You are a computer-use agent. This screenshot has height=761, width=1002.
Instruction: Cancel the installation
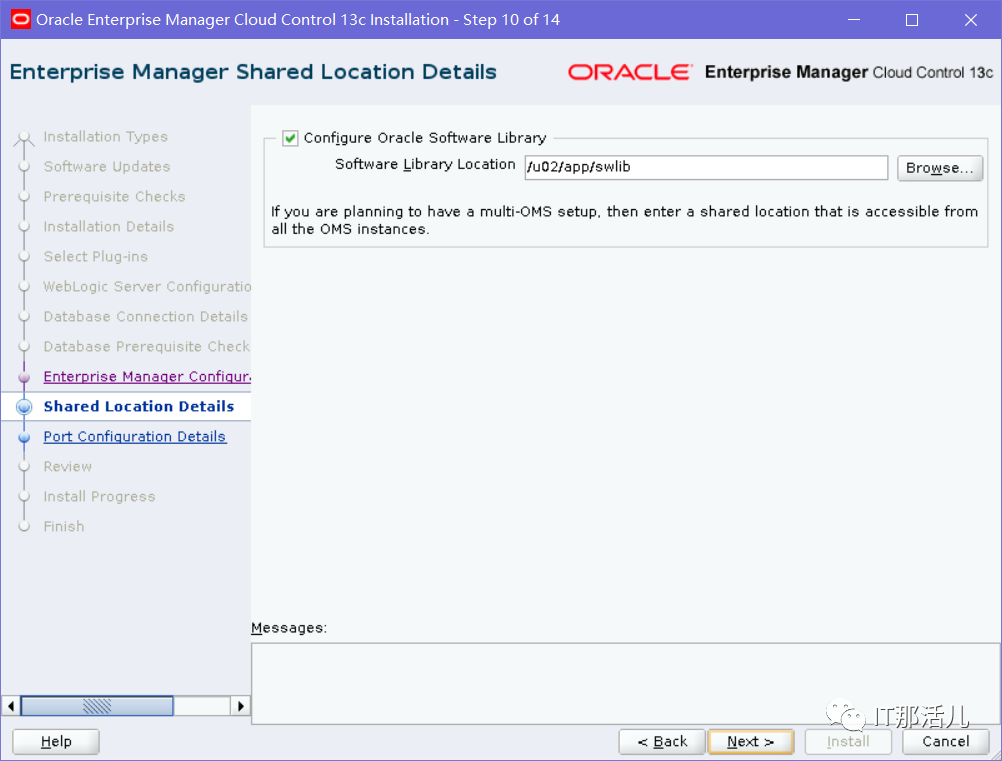pyautogui.click(x=946, y=742)
